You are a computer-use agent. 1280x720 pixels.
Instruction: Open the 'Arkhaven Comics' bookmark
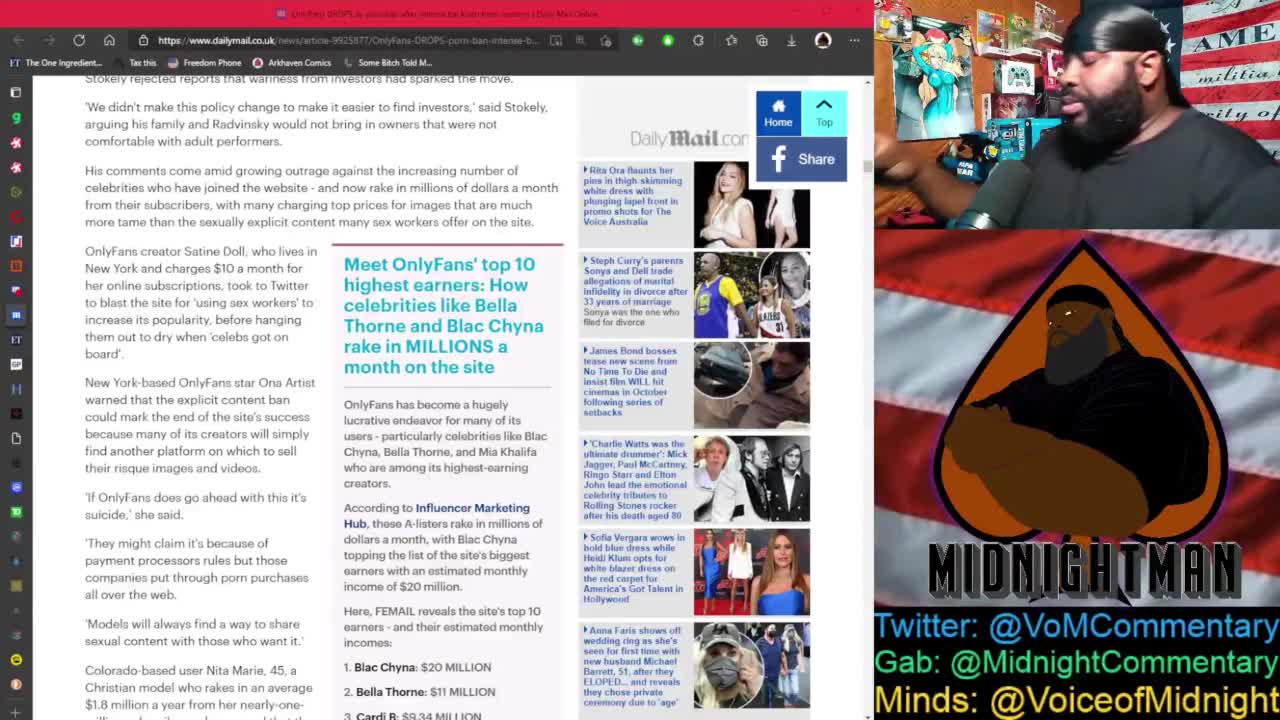pos(292,62)
